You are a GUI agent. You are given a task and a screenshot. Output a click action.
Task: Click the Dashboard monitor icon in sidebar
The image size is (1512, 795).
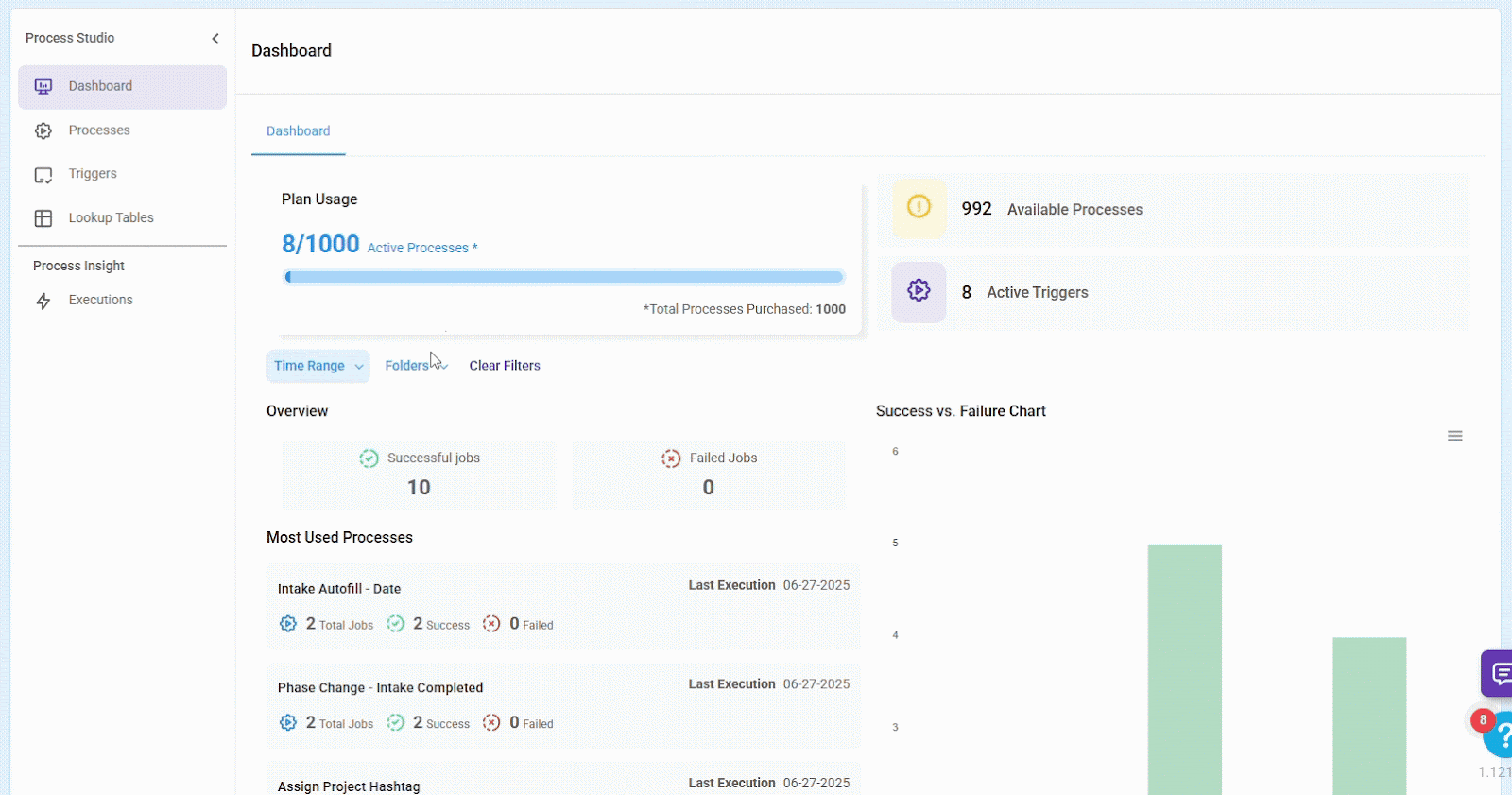43,87
